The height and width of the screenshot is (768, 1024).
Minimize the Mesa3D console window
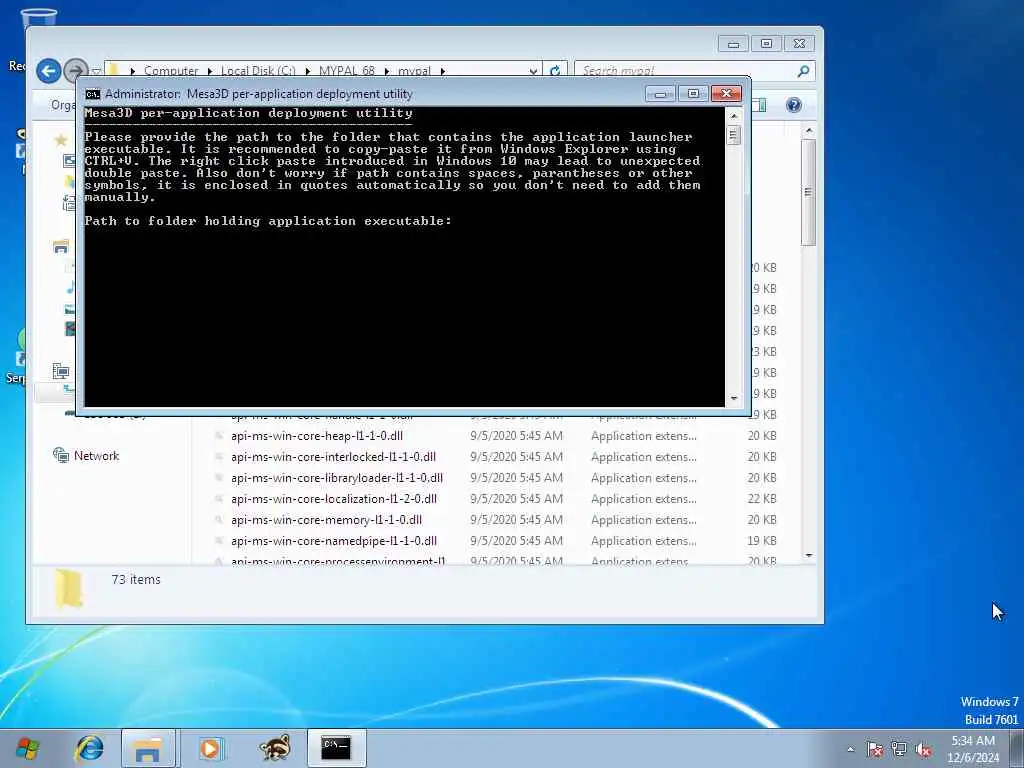[x=660, y=94]
